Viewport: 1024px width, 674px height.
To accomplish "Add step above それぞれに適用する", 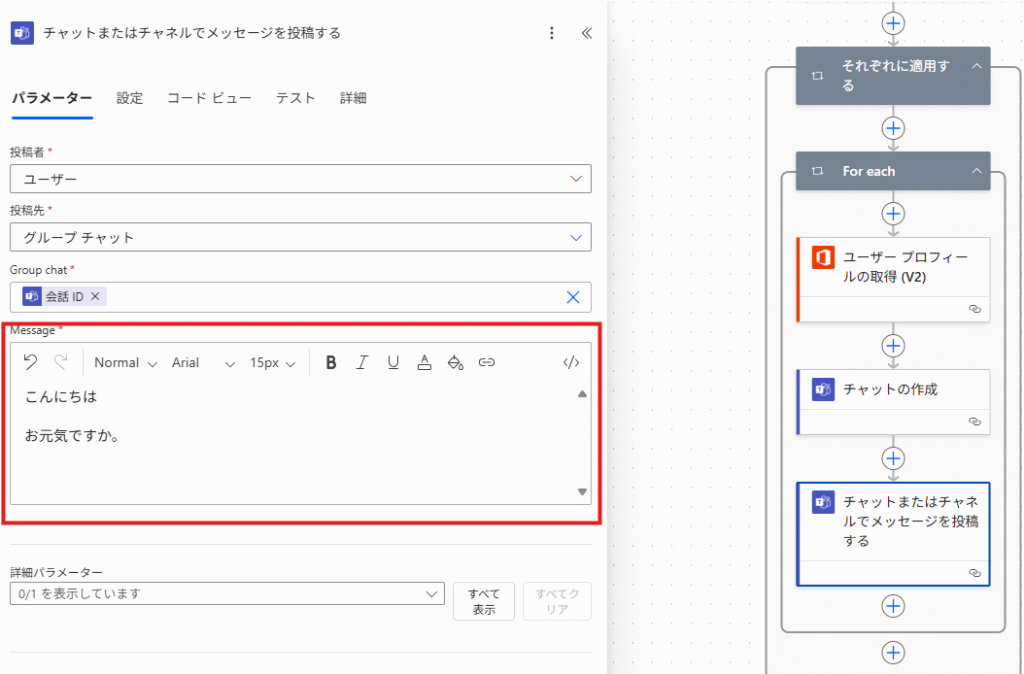I will (893, 24).
